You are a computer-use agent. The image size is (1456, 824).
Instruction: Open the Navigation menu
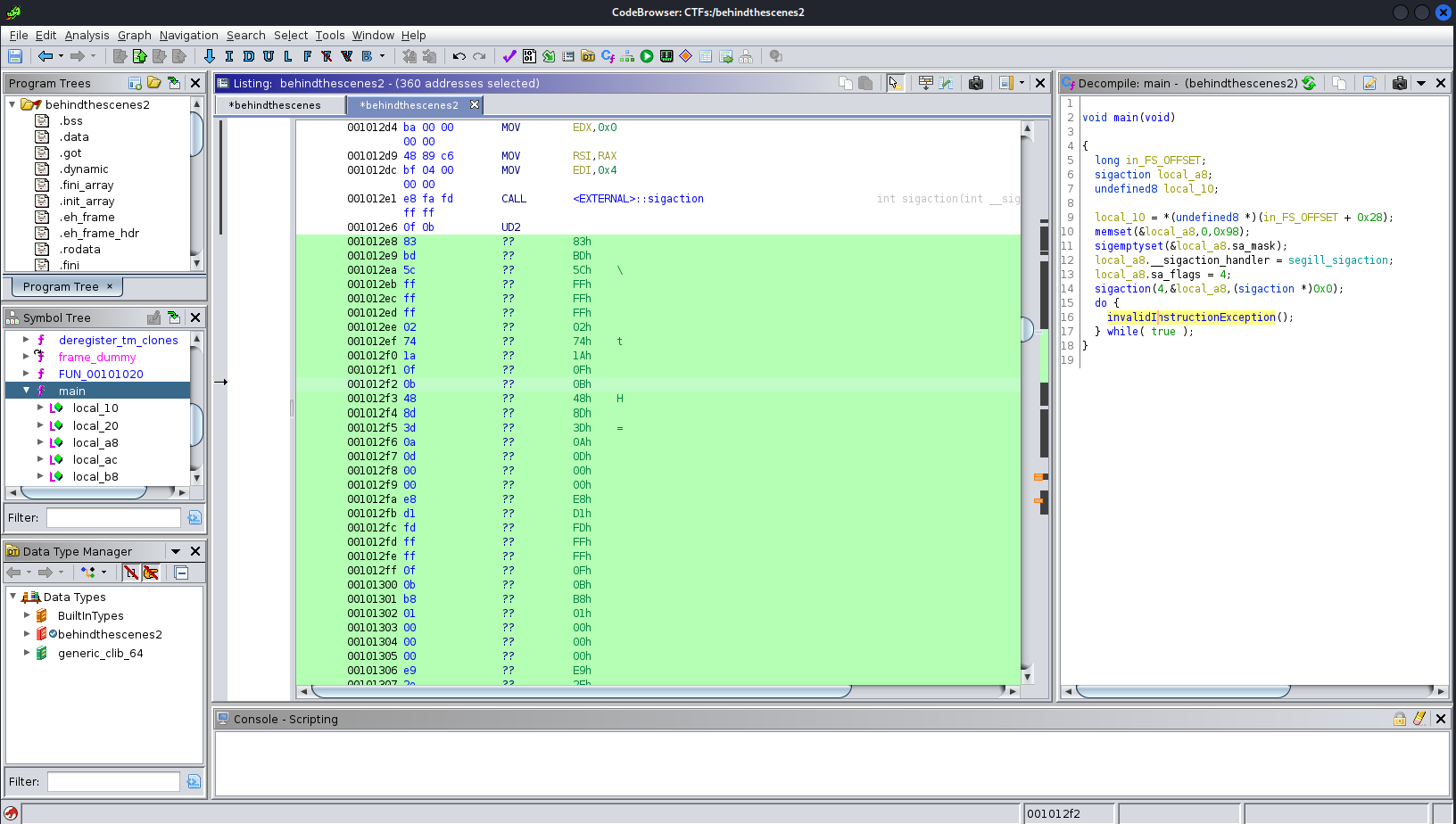188,36
